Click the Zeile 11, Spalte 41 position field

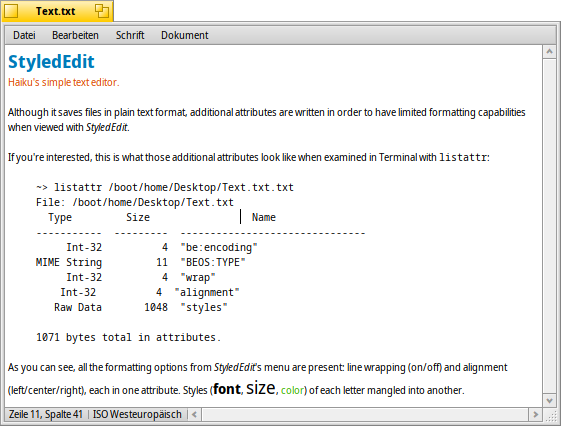(46, 415)
